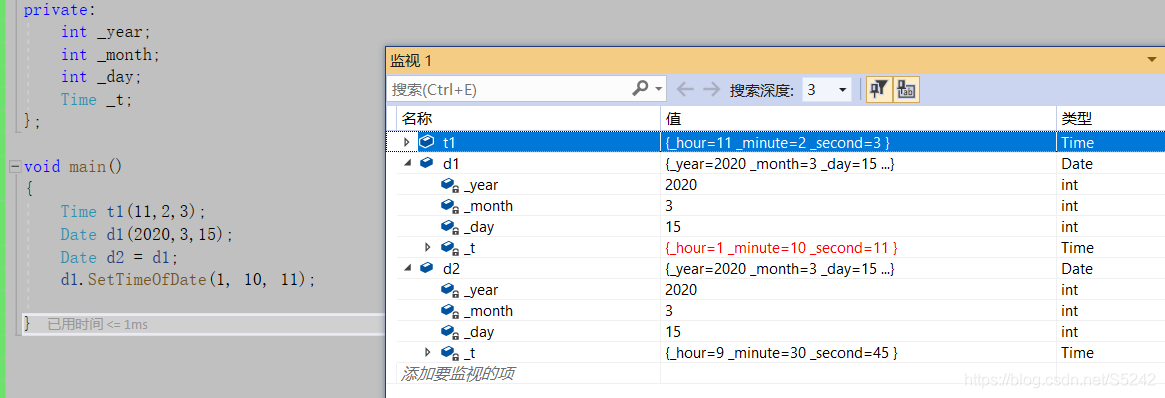Expand the _t member under d2
This screenshot has height=398, width=1165.
click(427, 352)
